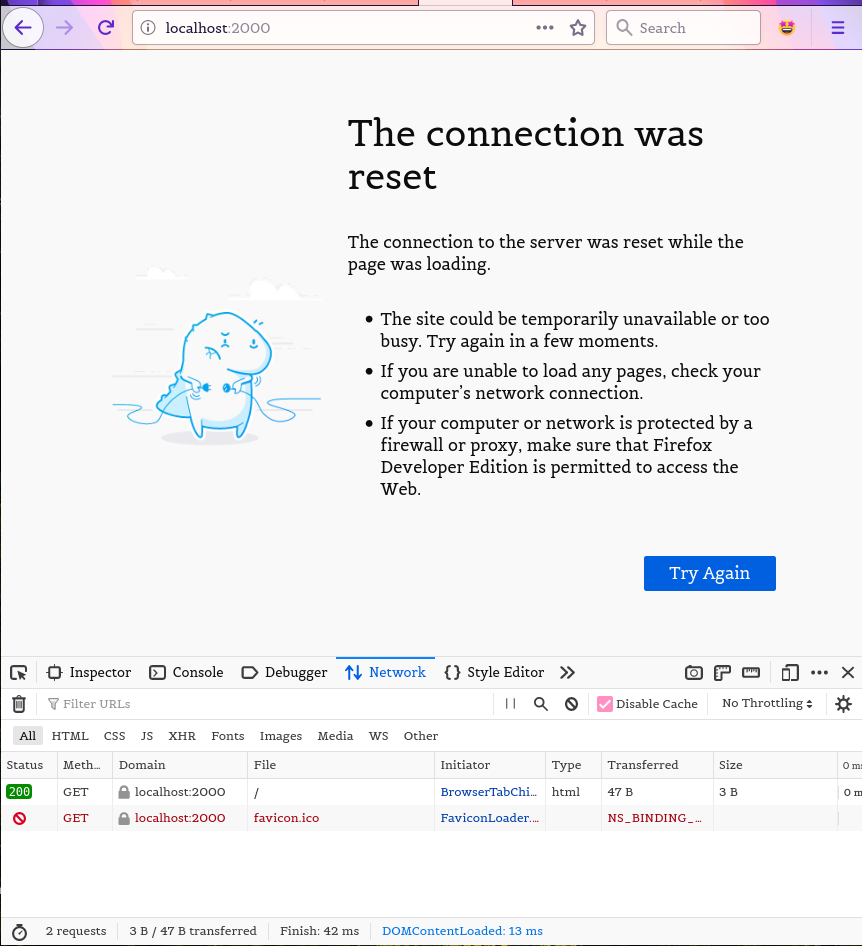This screenshot has height=946, width=862.
Task: Clear the network requests with trash icon
Action: tap(18, 704)
